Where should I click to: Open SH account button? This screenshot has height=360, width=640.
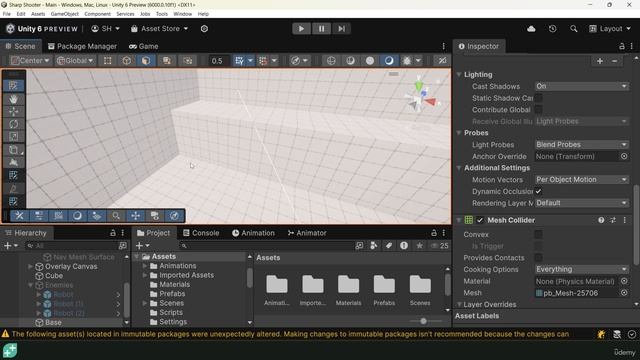tap(105, 29)
